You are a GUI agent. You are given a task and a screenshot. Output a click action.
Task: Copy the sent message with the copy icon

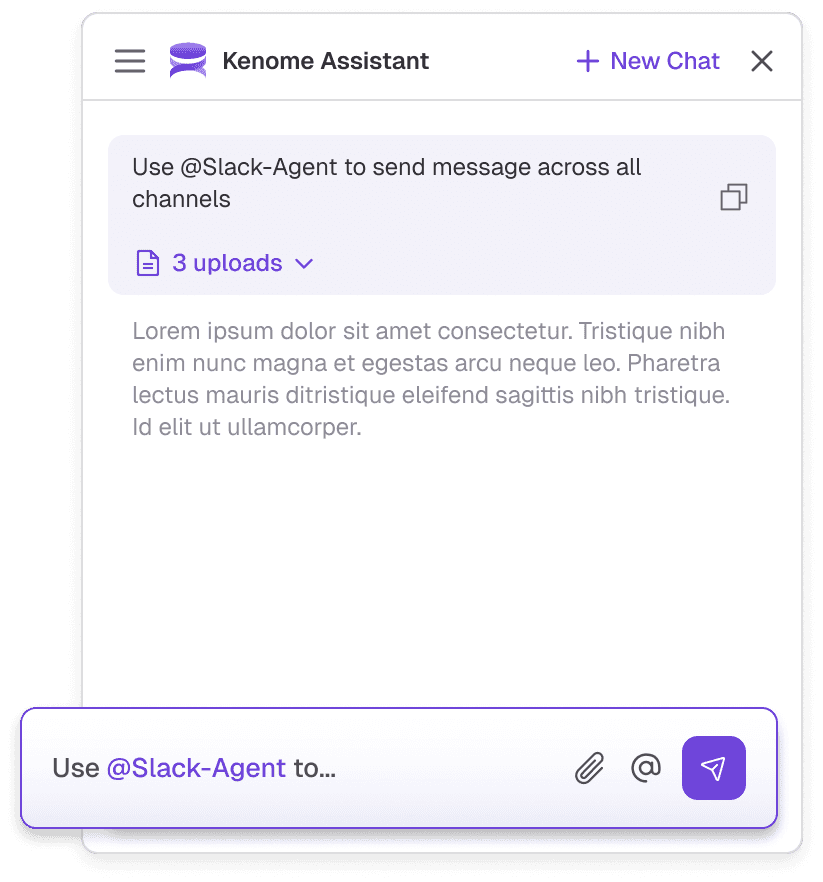734,197
